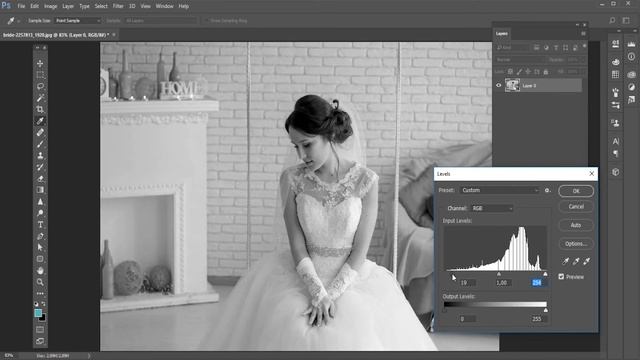640x360 pixels.
Task: Select the Healing Brush tool
Action: [x=40, y=132]
